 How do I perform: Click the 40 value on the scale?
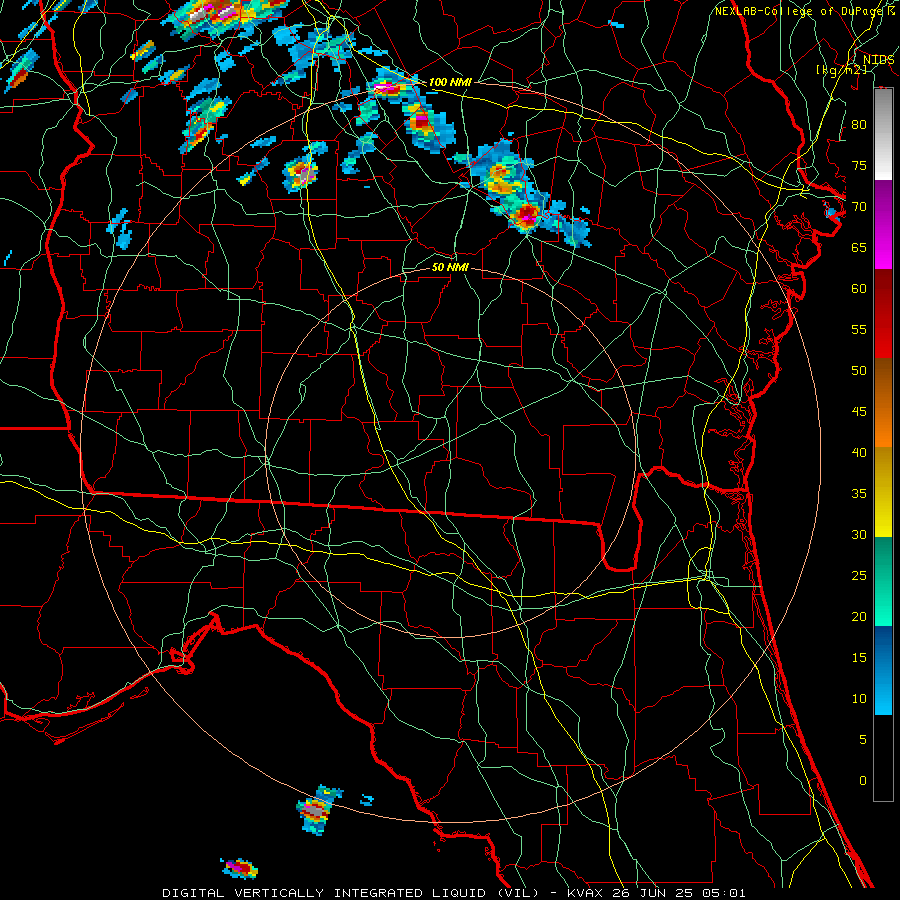click(x=859, y=452)
